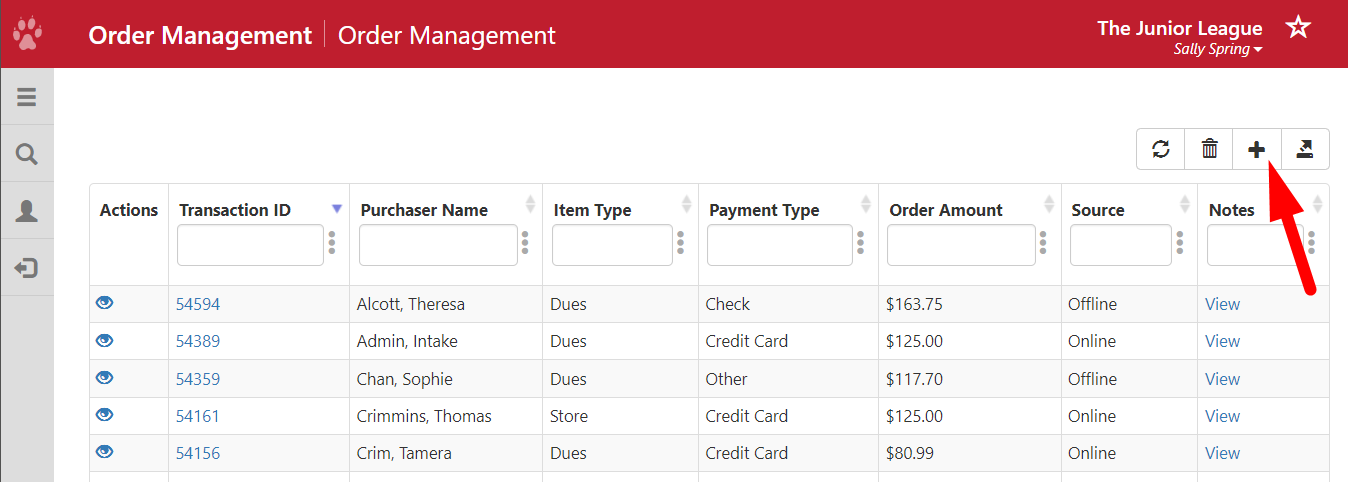Image resolution: width=1348 pixels, height=482 pixels.
Task: Click the bold Order Management breadcrumb title
Action: [200, 35]
